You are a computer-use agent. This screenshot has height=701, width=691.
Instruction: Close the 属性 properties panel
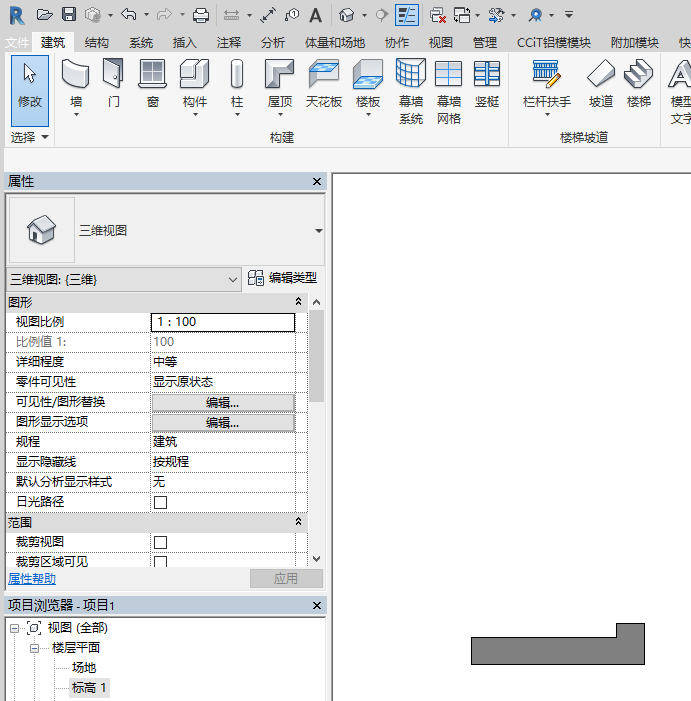pos(317,182)
